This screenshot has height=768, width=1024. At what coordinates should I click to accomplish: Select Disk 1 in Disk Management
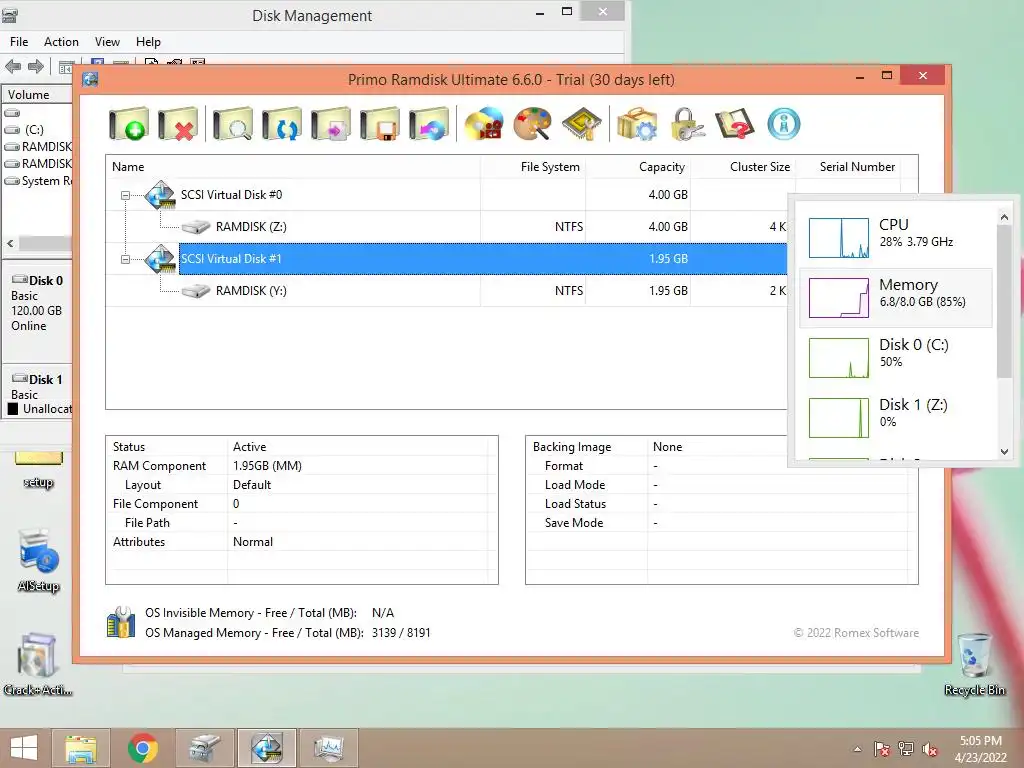(x=37, y=394)
